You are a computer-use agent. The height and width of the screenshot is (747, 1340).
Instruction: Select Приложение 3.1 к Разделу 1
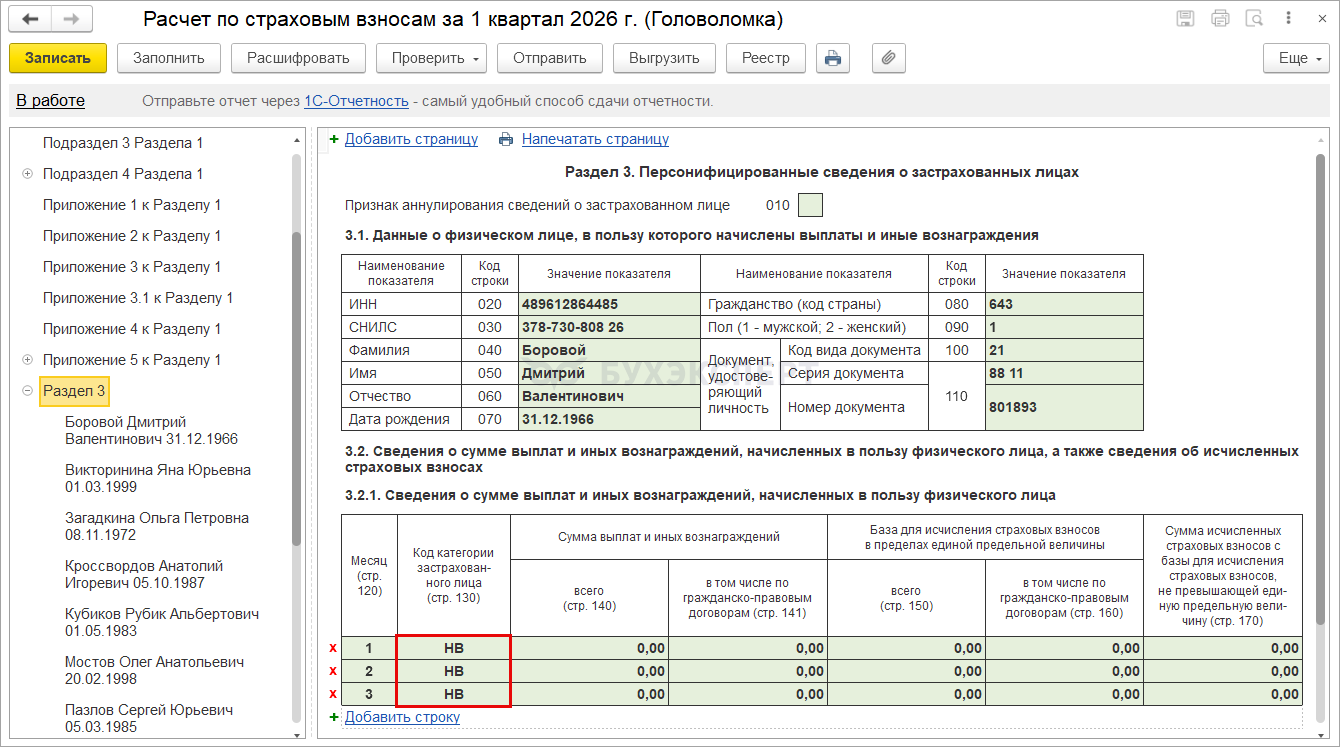coord(137,298)
